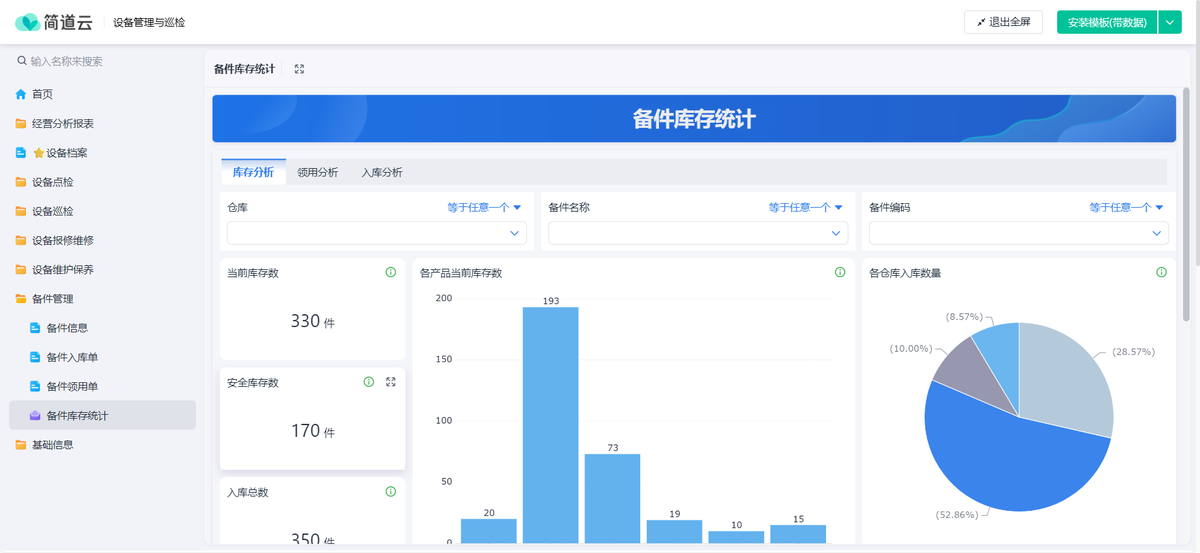The height and width of the screenshot is (553, 1200).
Task: Click the 安装模板(带数据) button
Action: click(x=1106, y=22)
